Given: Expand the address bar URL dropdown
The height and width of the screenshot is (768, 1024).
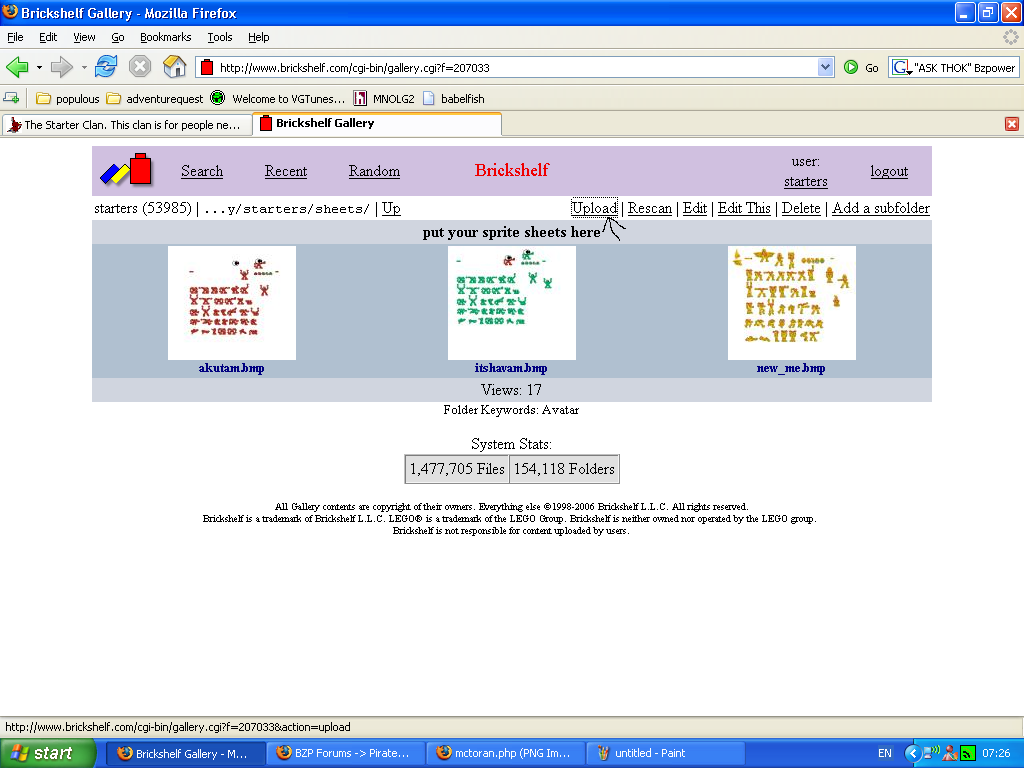Looking at the screenshot, I should (825, 67).
